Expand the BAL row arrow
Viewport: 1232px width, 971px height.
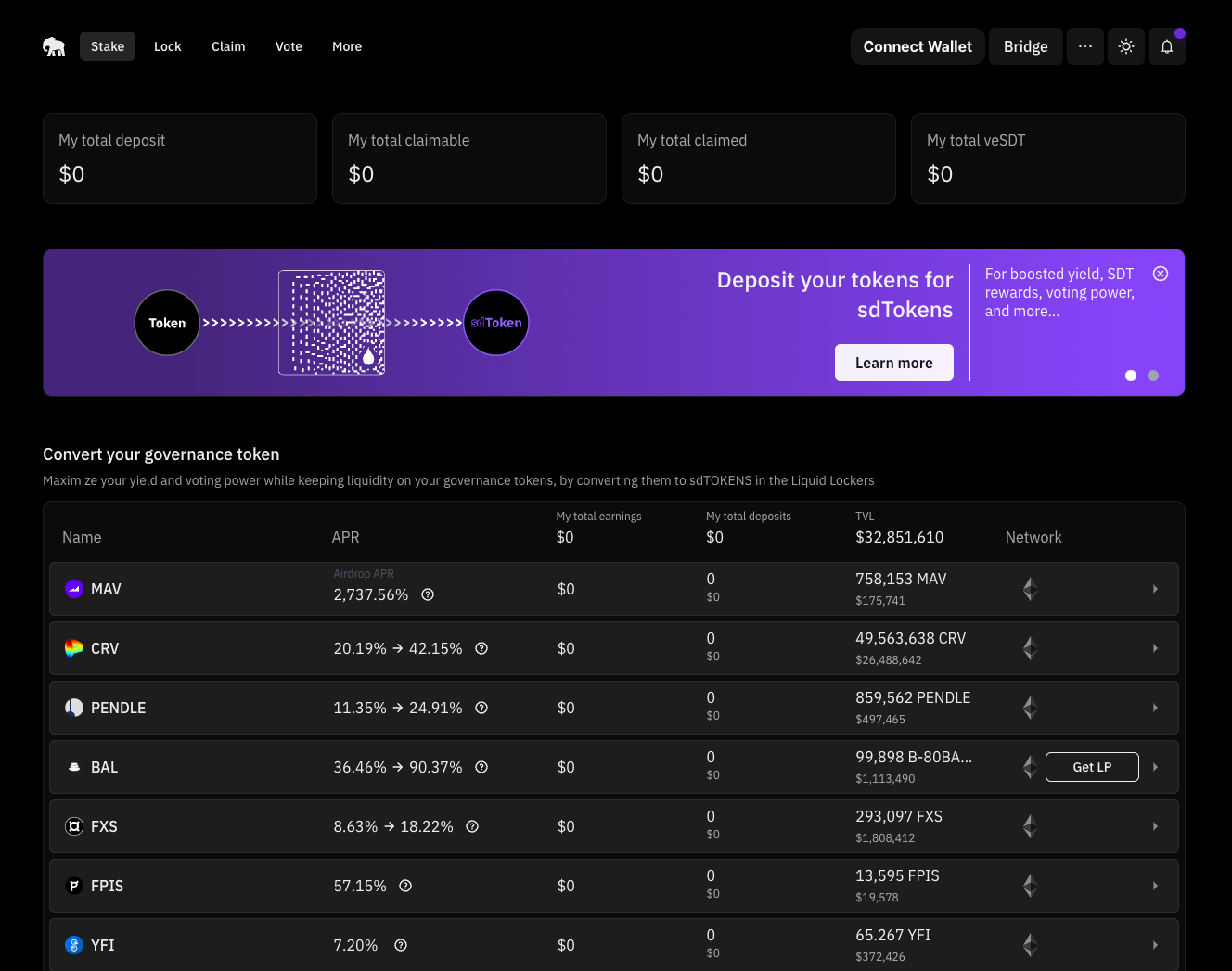click(1155, 767)
